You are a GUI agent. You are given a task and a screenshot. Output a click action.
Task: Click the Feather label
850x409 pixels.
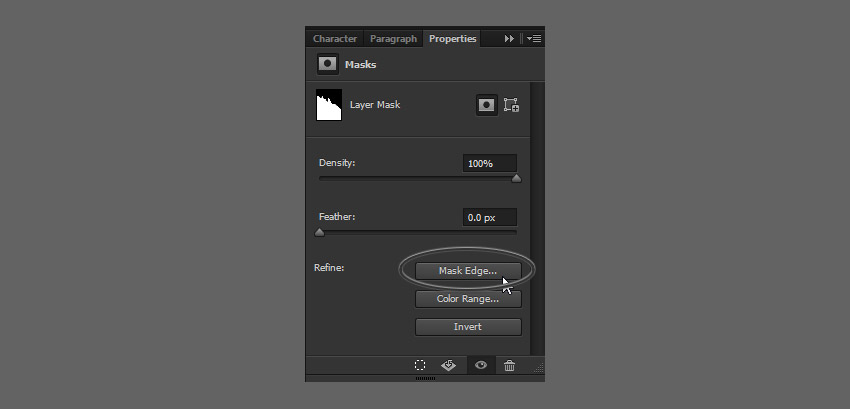[337, 216]
